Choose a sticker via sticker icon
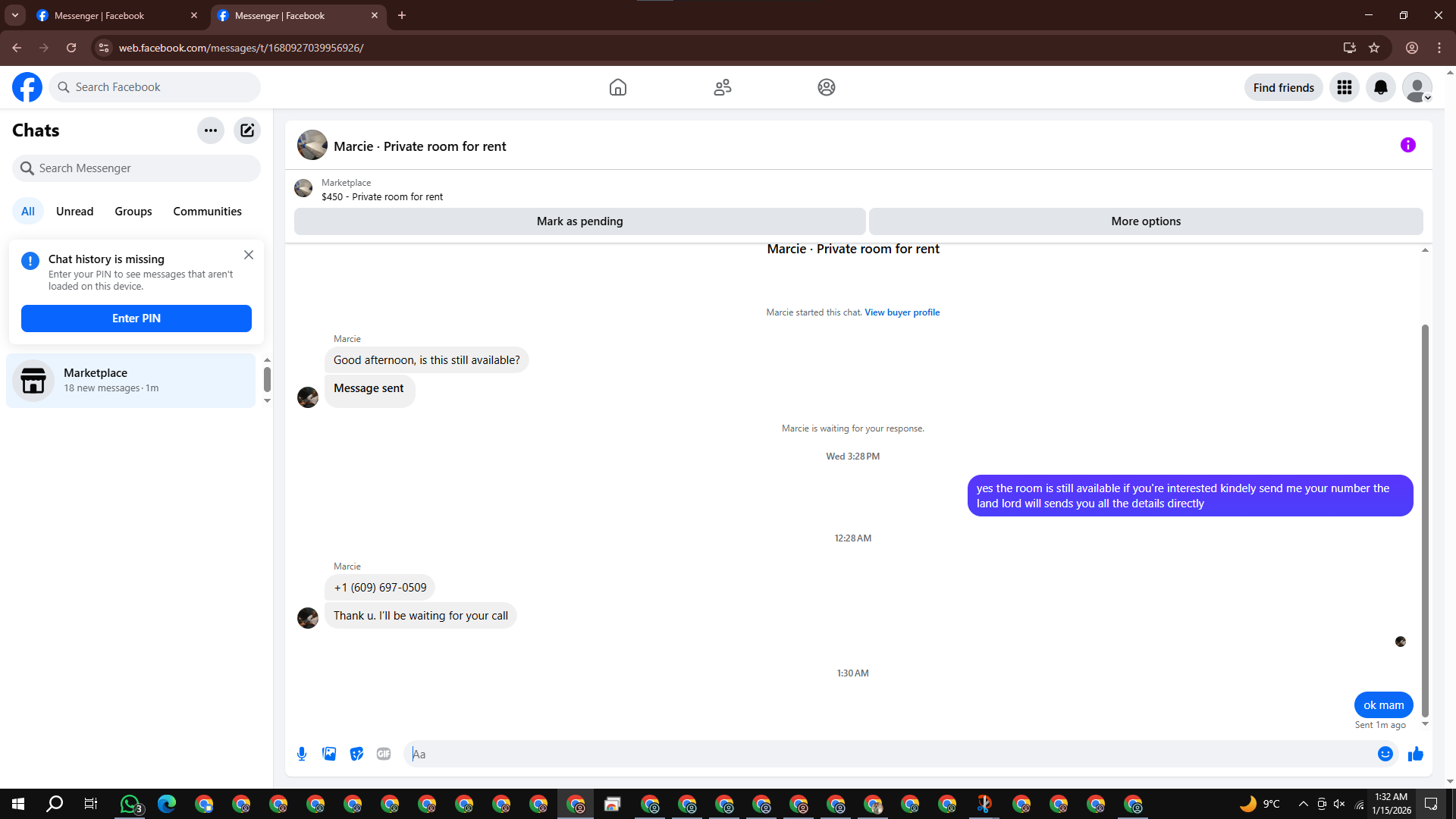 (x=356, y=754)
